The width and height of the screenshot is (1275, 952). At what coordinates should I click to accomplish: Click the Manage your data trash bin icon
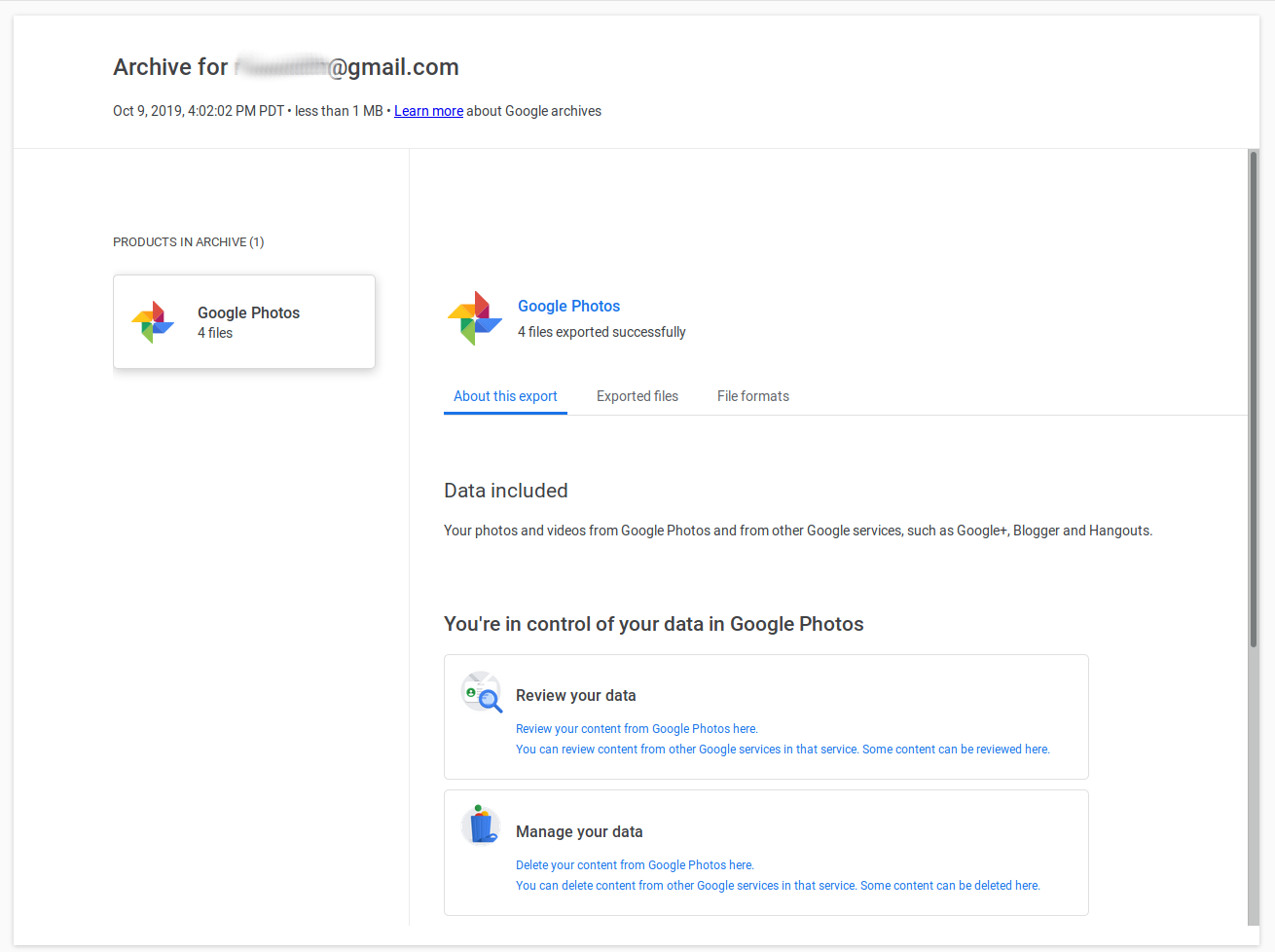point(481,825)
